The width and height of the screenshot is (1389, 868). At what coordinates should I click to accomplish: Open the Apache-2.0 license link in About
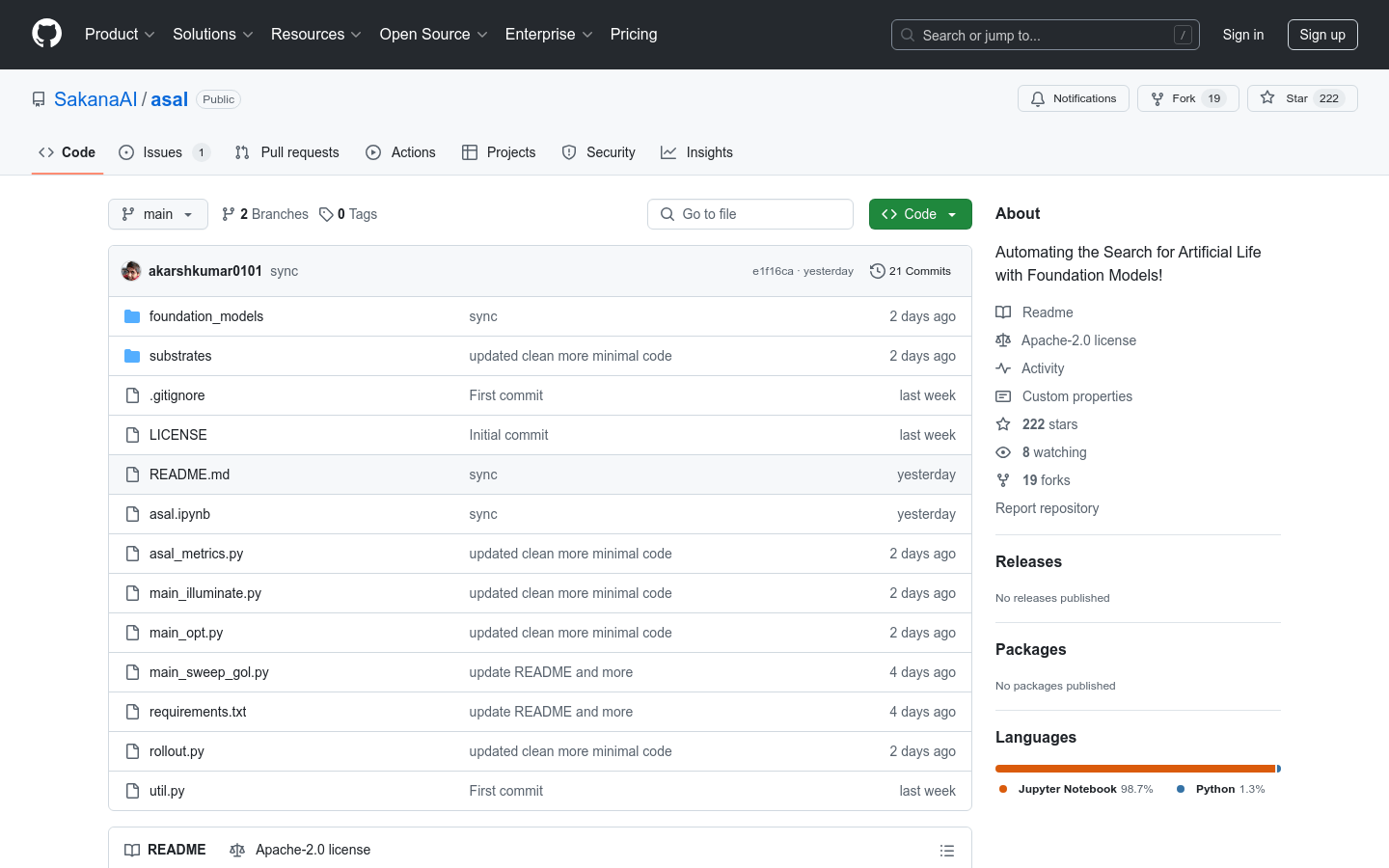coord(1066,340)
